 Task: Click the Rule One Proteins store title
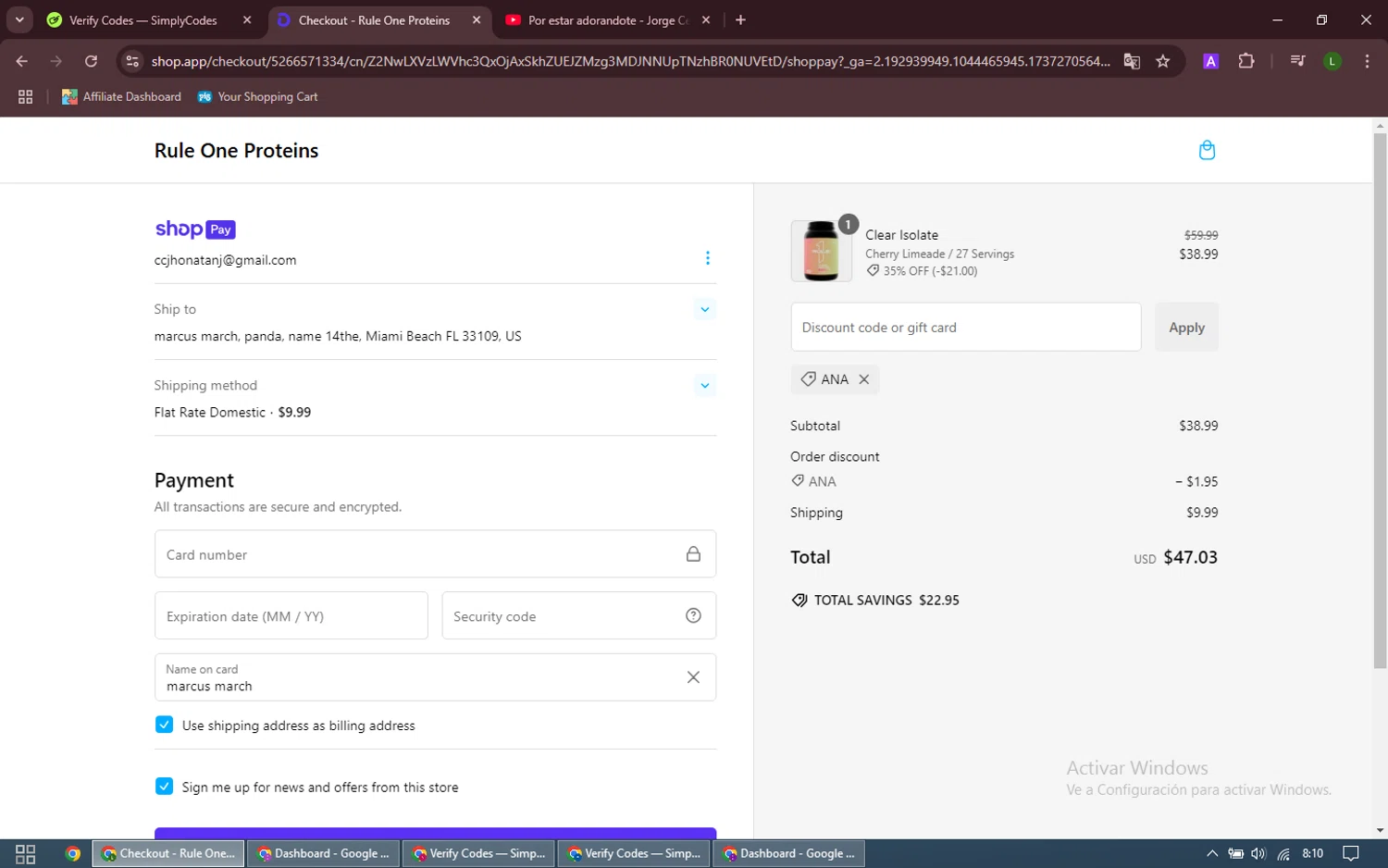(236, 151)
